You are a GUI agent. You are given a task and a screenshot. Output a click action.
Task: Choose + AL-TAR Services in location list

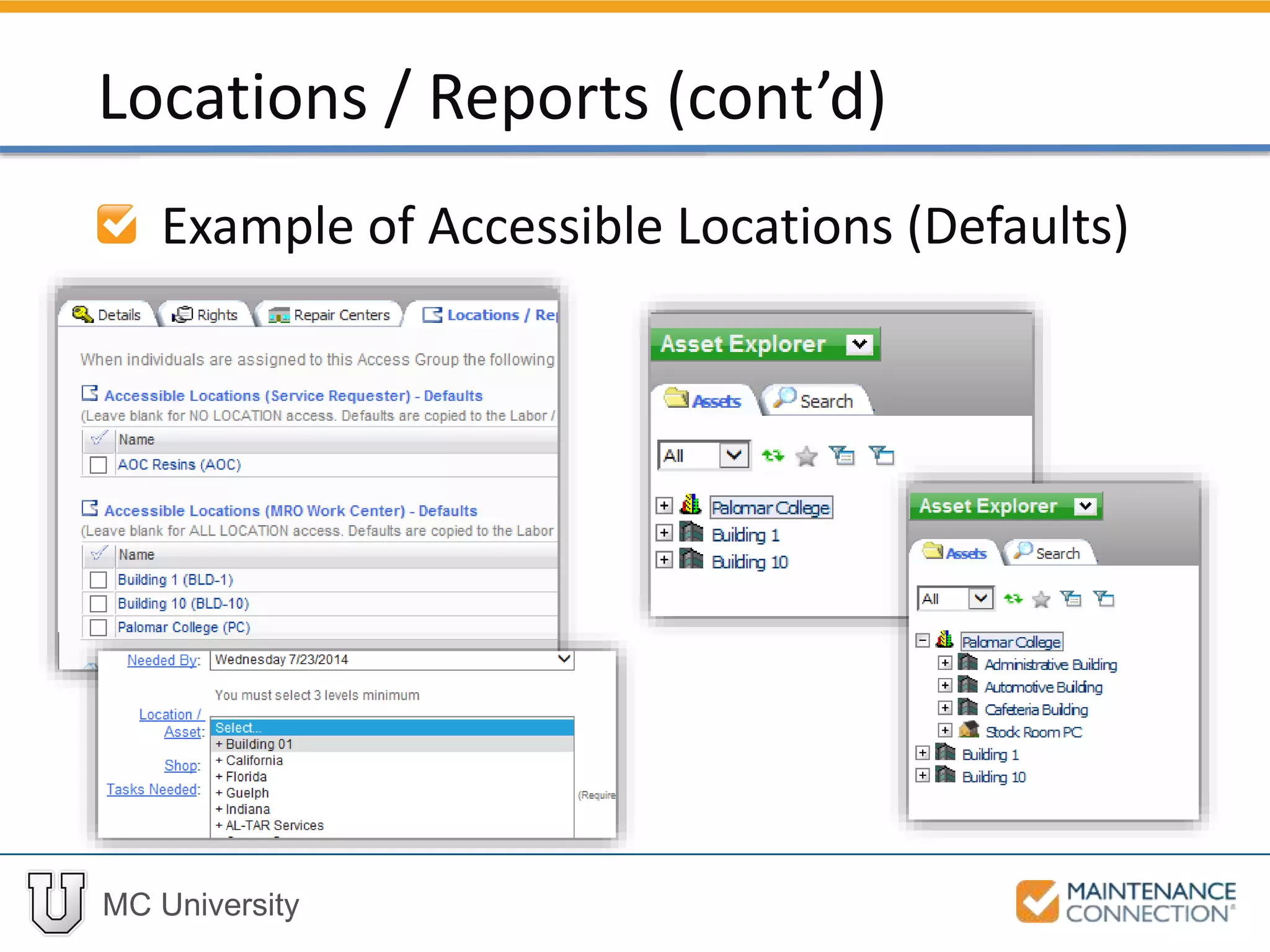(x=393, y=826)
